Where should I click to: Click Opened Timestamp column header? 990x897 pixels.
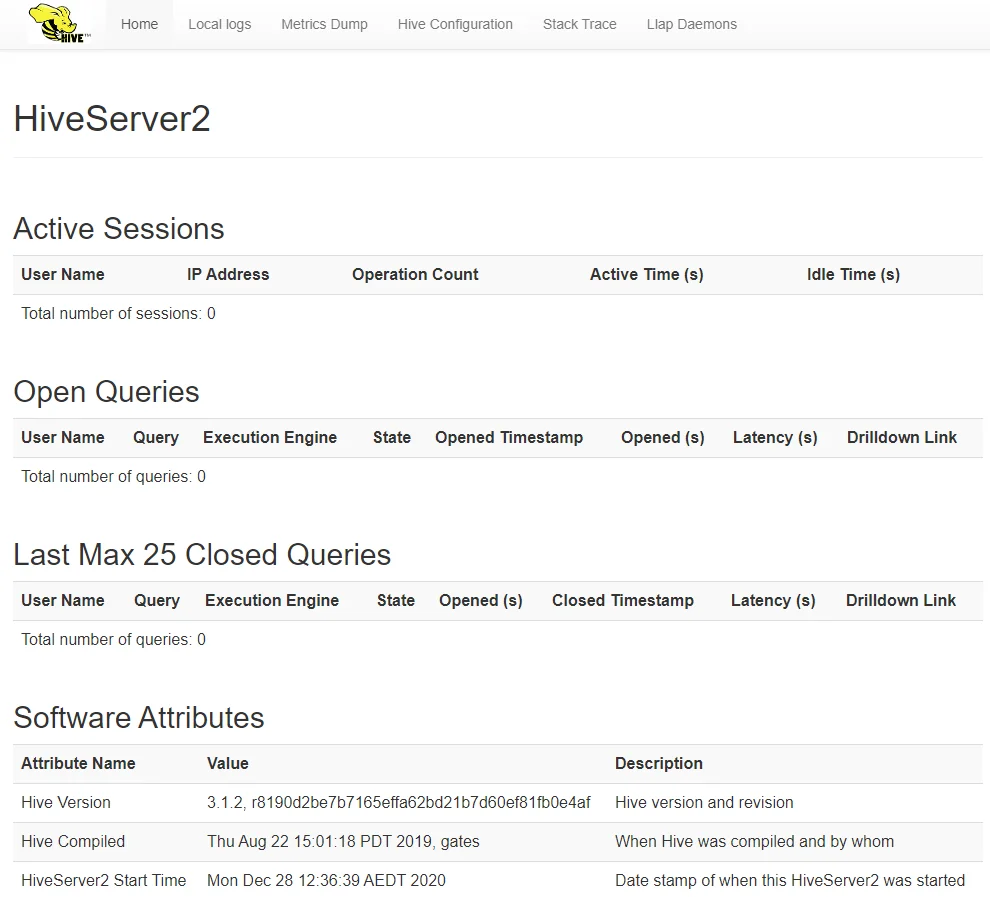[x=509, y=438]
